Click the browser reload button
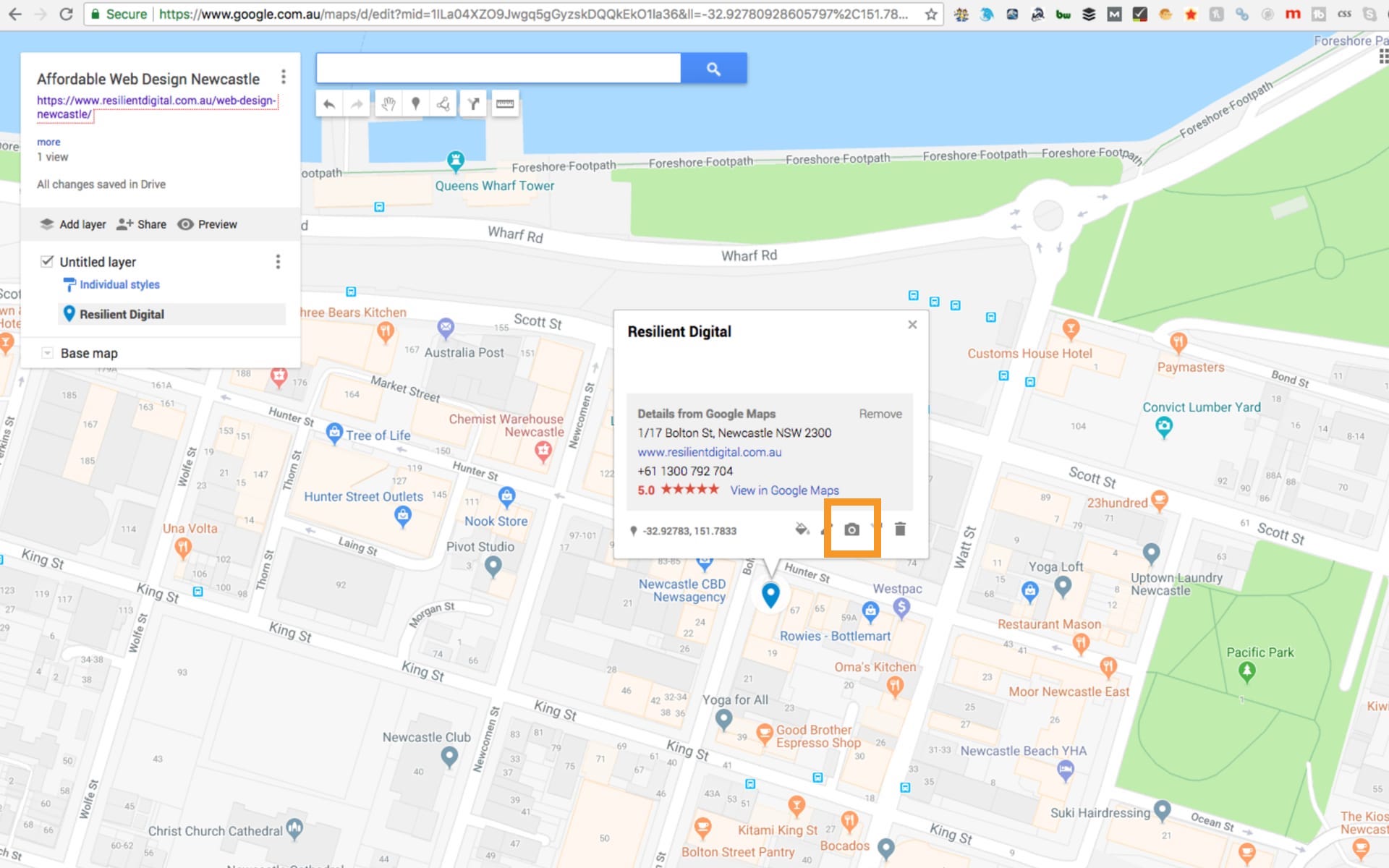The image size is (1389, 868). coord(66,14)
